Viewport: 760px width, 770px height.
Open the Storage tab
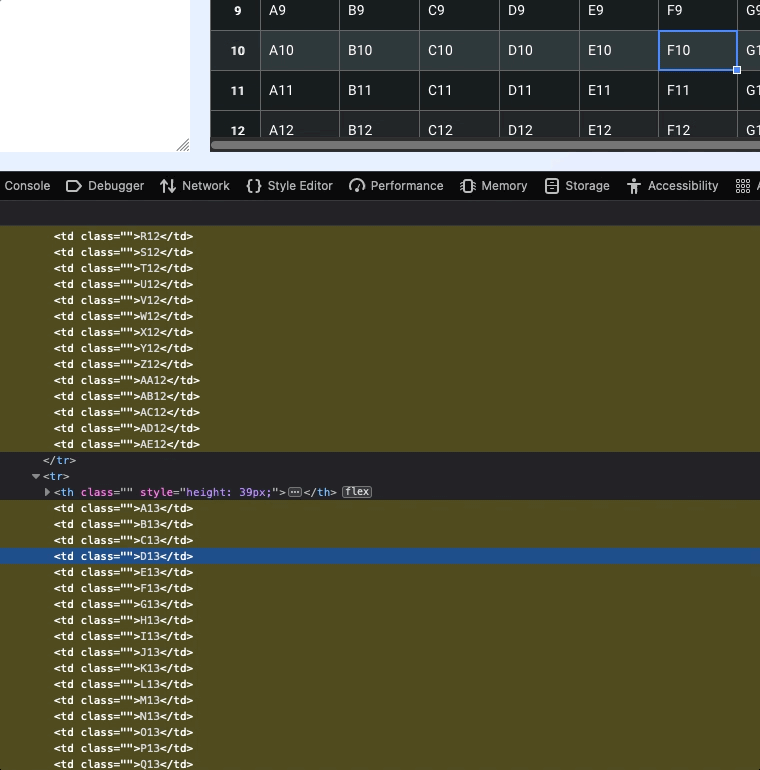pyautogui.click(x=577, y=186)
